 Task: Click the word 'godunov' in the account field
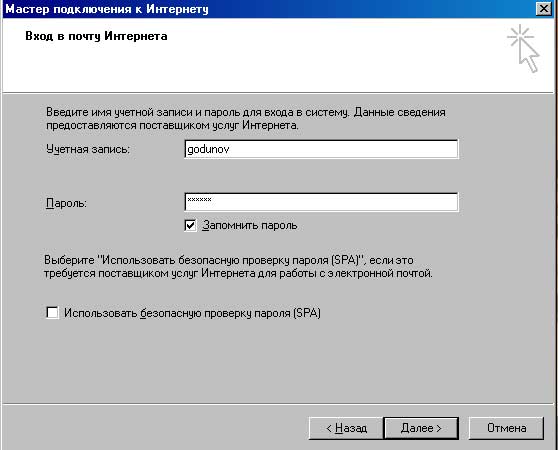point(208,149)
